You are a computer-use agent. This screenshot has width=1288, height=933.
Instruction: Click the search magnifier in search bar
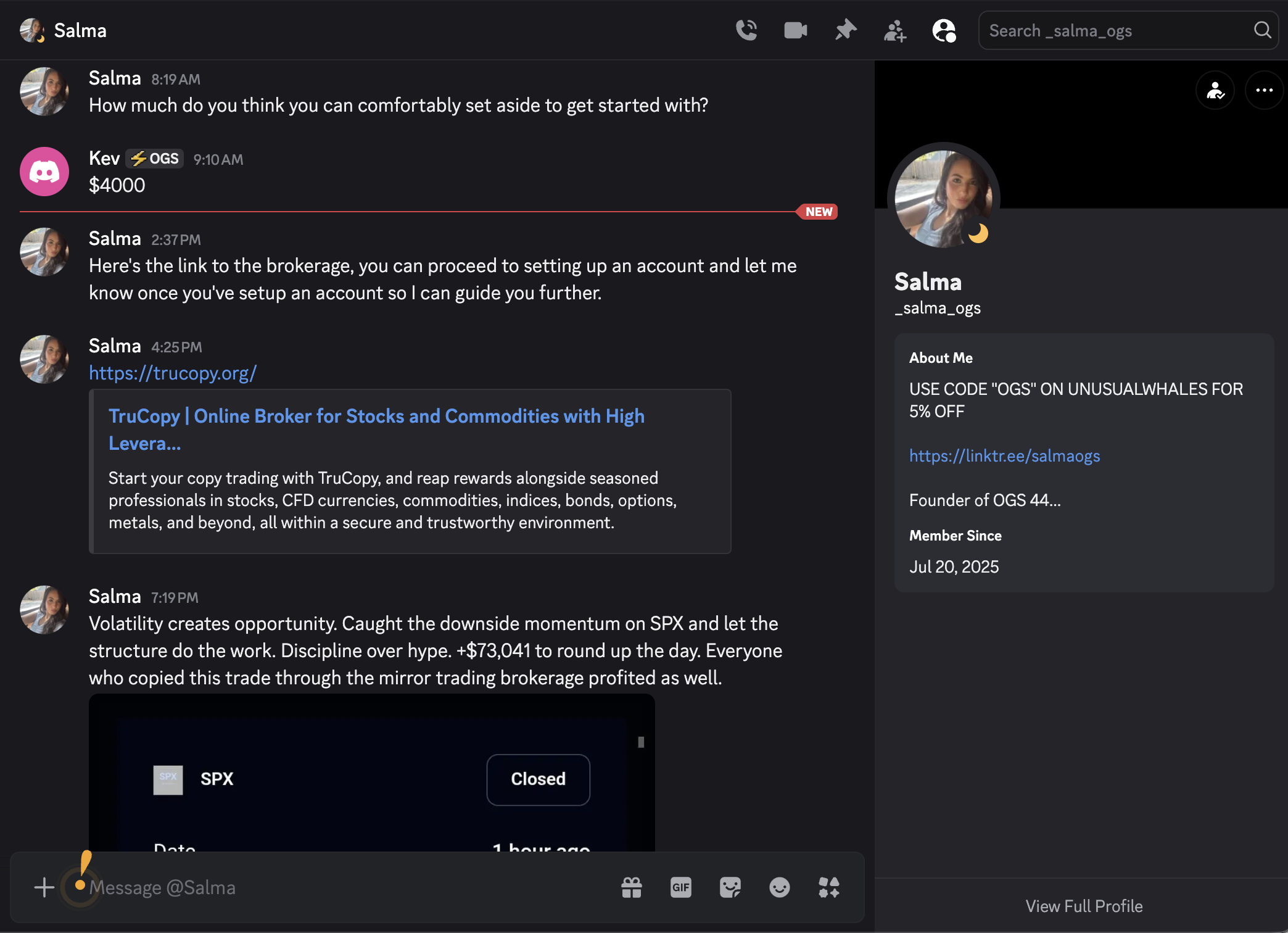1262,30
